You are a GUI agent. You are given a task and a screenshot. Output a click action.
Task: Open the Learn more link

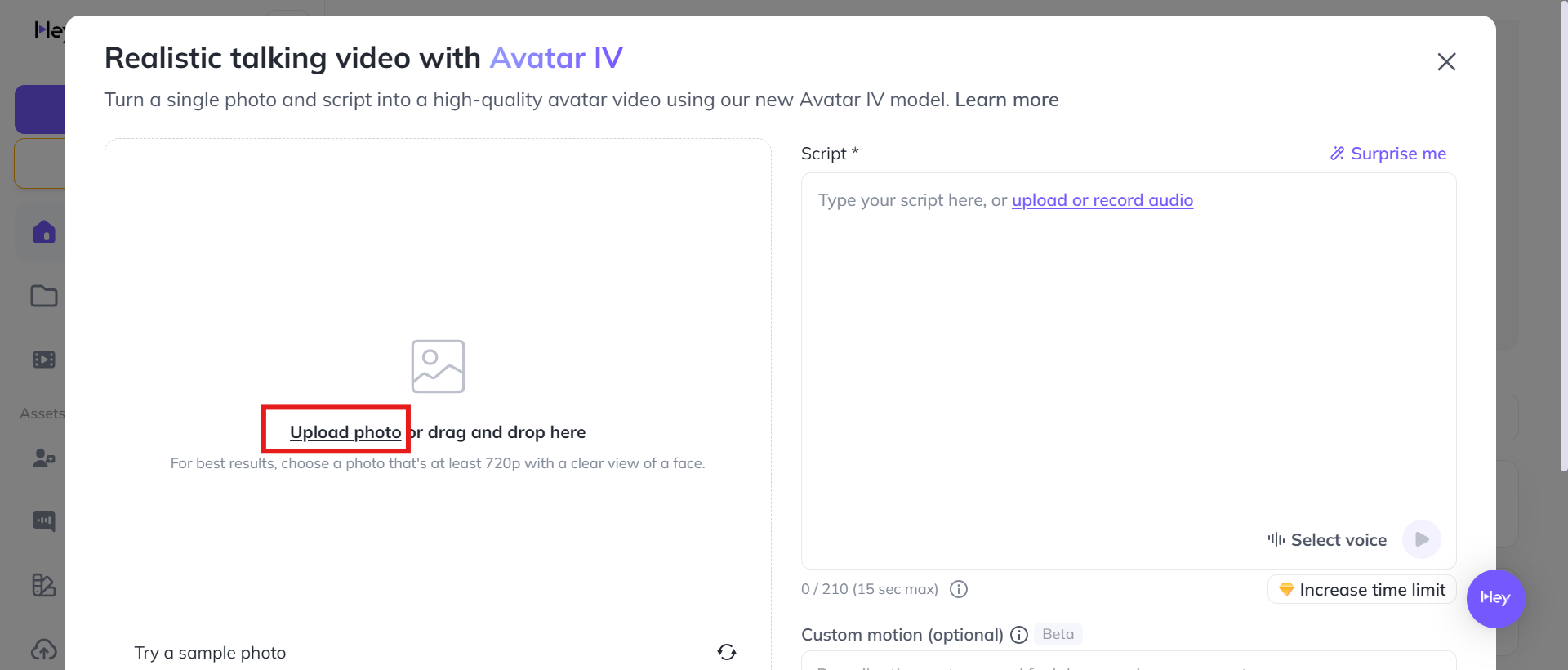coord(1007,100)
